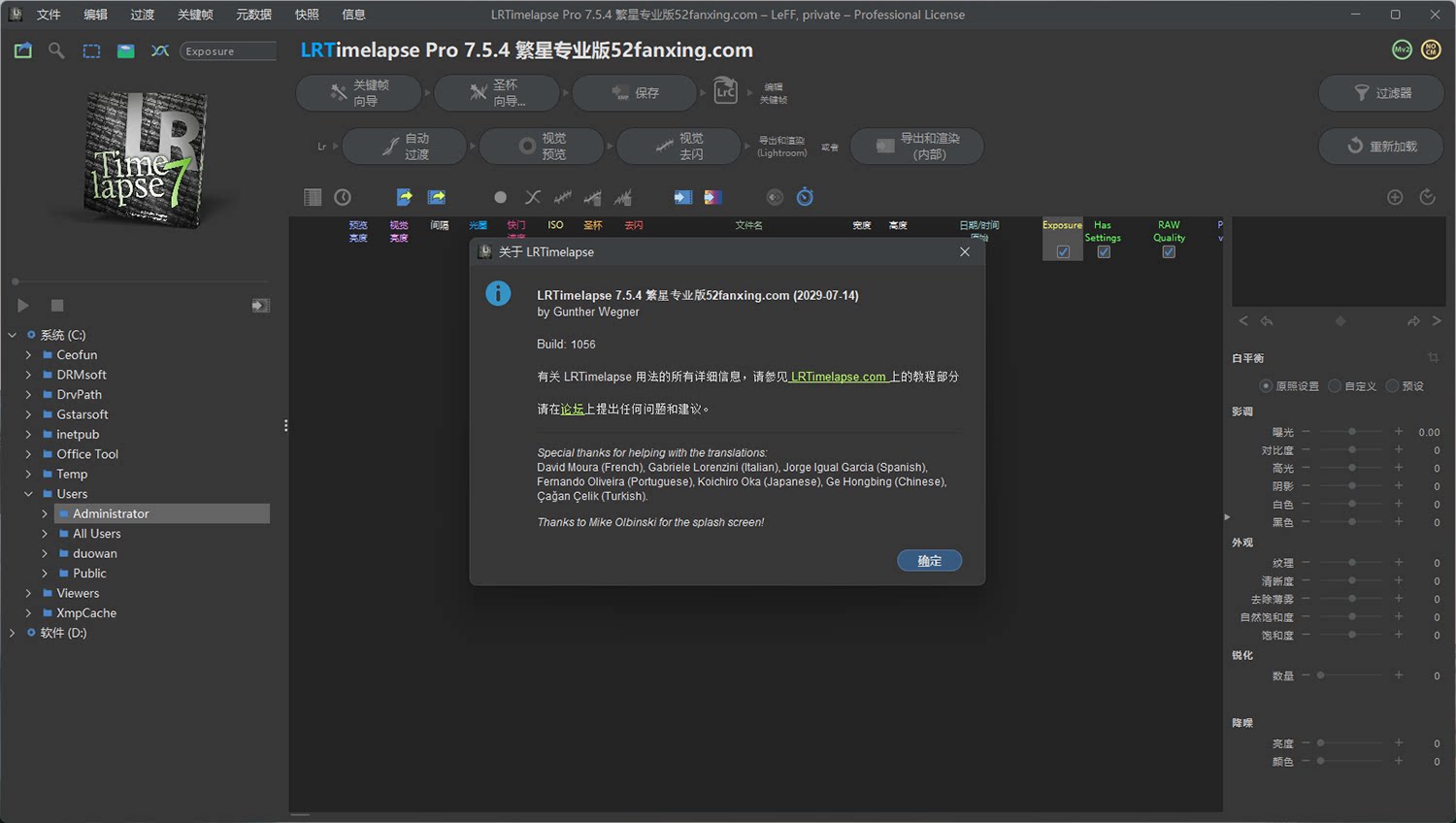
Task: Click the yellow NO CM badge icon
Action: 1431,49
